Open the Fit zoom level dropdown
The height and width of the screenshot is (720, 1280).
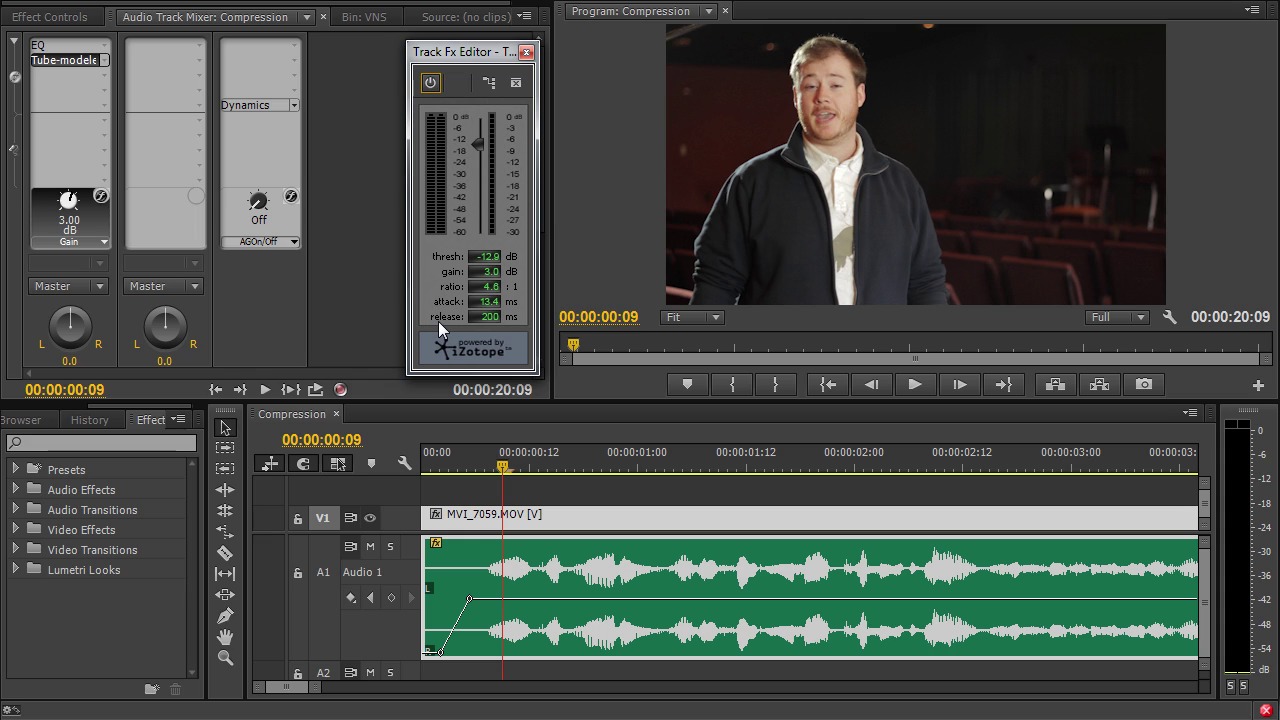pos(692,317)
